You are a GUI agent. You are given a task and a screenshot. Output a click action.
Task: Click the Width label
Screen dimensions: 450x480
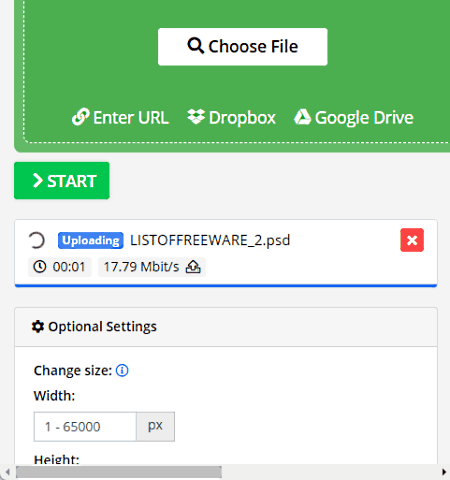(54, 396)
